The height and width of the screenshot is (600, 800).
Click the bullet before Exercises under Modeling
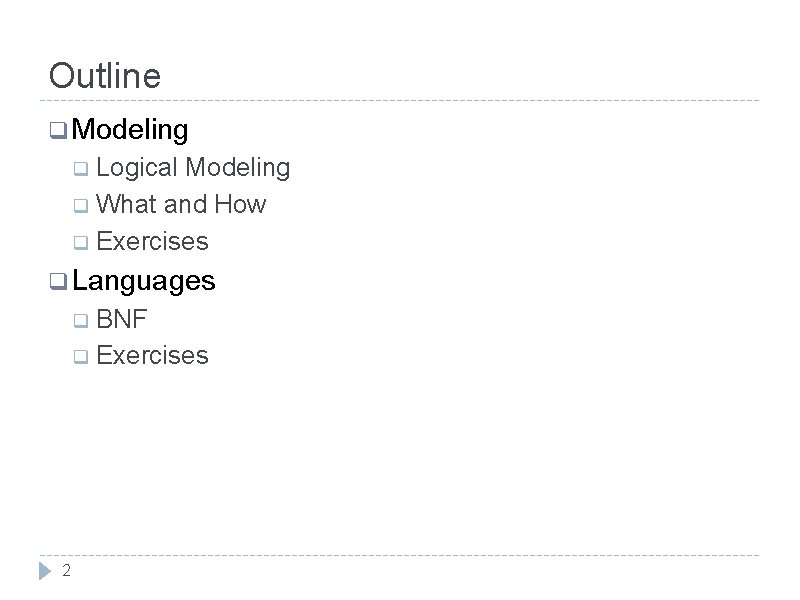(81, 243)
